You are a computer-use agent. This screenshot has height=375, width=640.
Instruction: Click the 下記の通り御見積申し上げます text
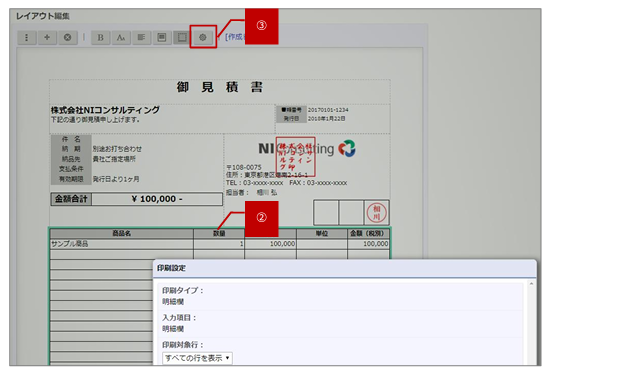tap(96, 120)
